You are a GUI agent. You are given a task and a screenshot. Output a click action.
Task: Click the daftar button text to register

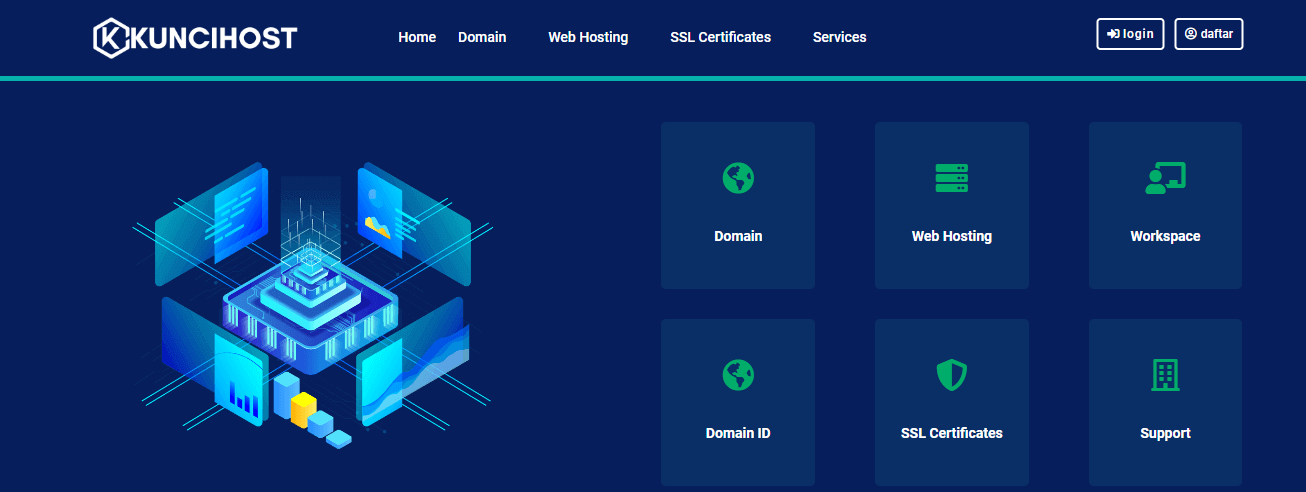[1216, 34]
